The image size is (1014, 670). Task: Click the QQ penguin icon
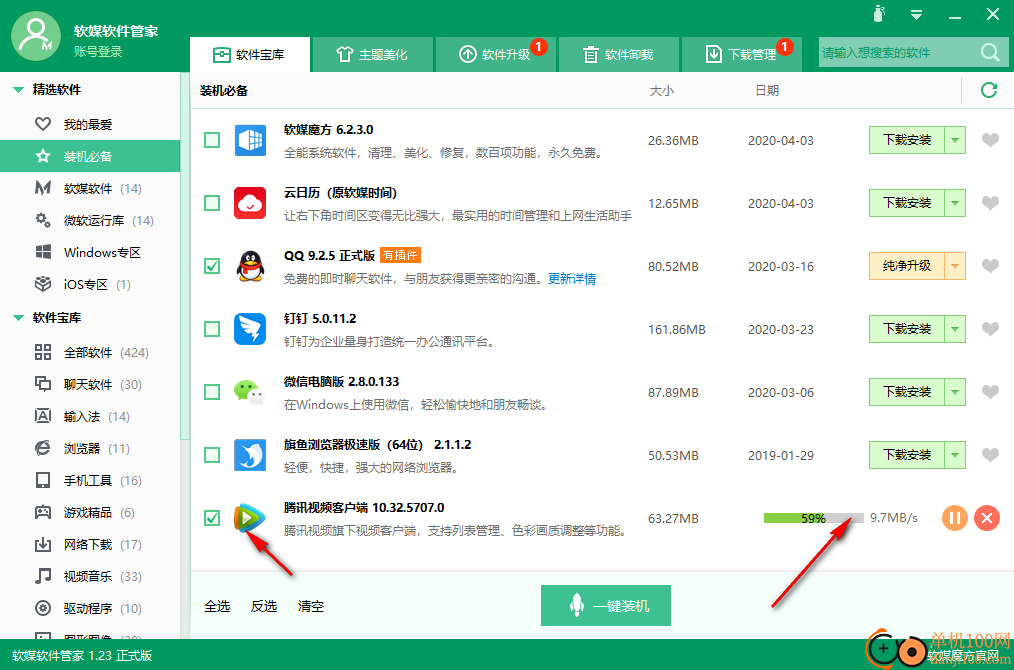(250, 266)
